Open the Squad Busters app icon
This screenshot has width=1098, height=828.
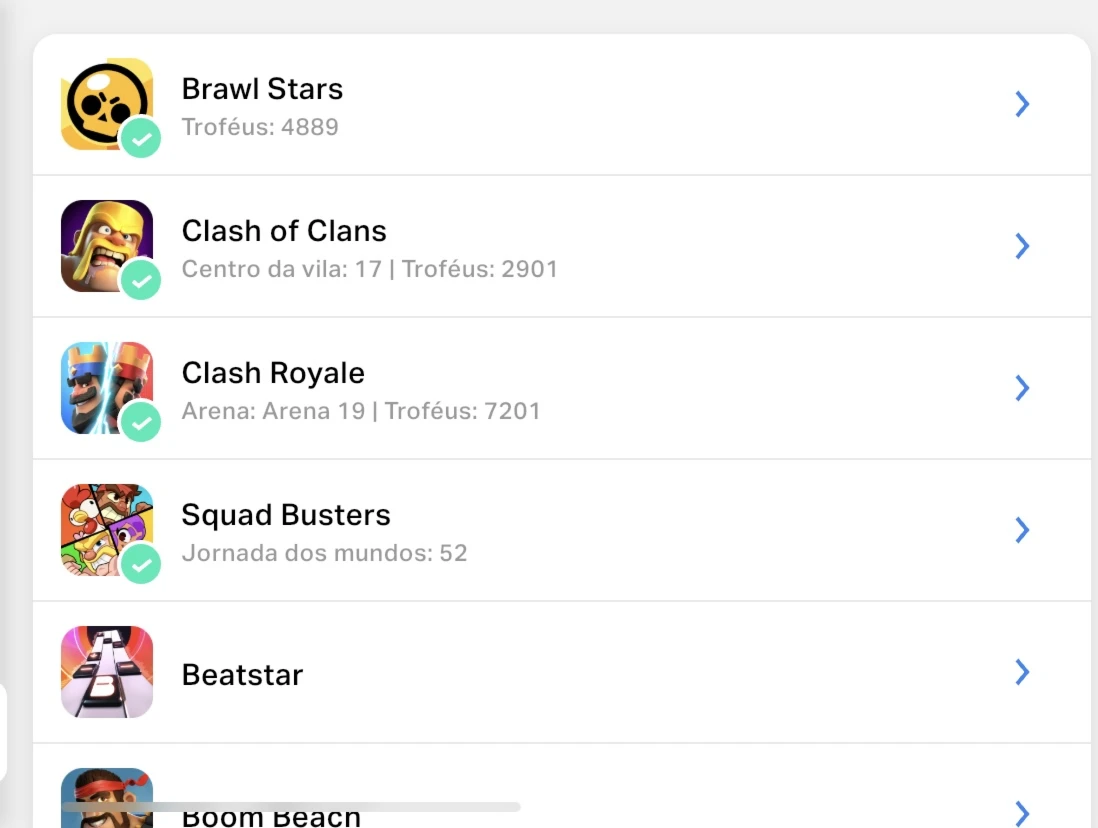pyautogui.click(x=106, y=530)
